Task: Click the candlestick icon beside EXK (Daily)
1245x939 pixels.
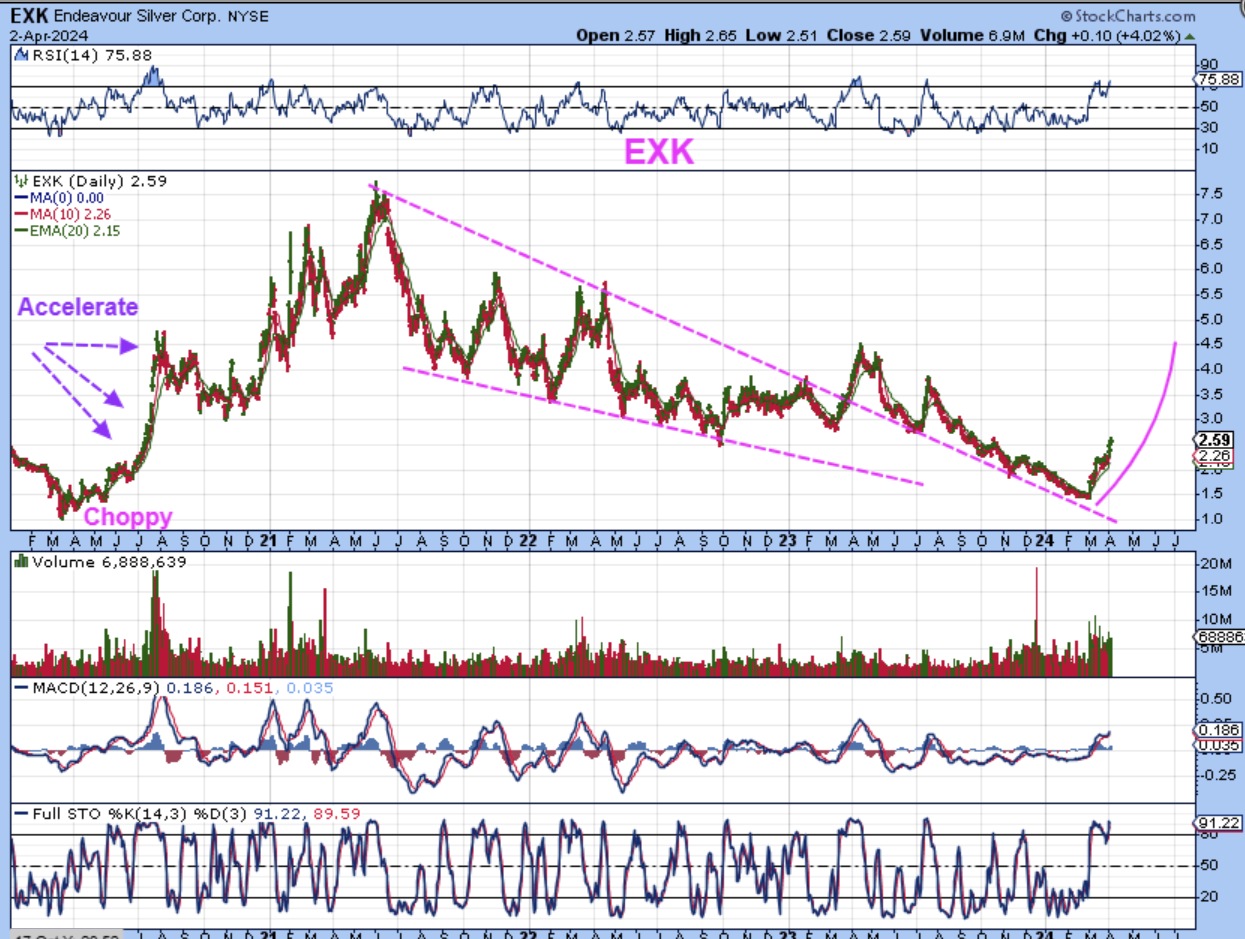Action: (19, 182)
